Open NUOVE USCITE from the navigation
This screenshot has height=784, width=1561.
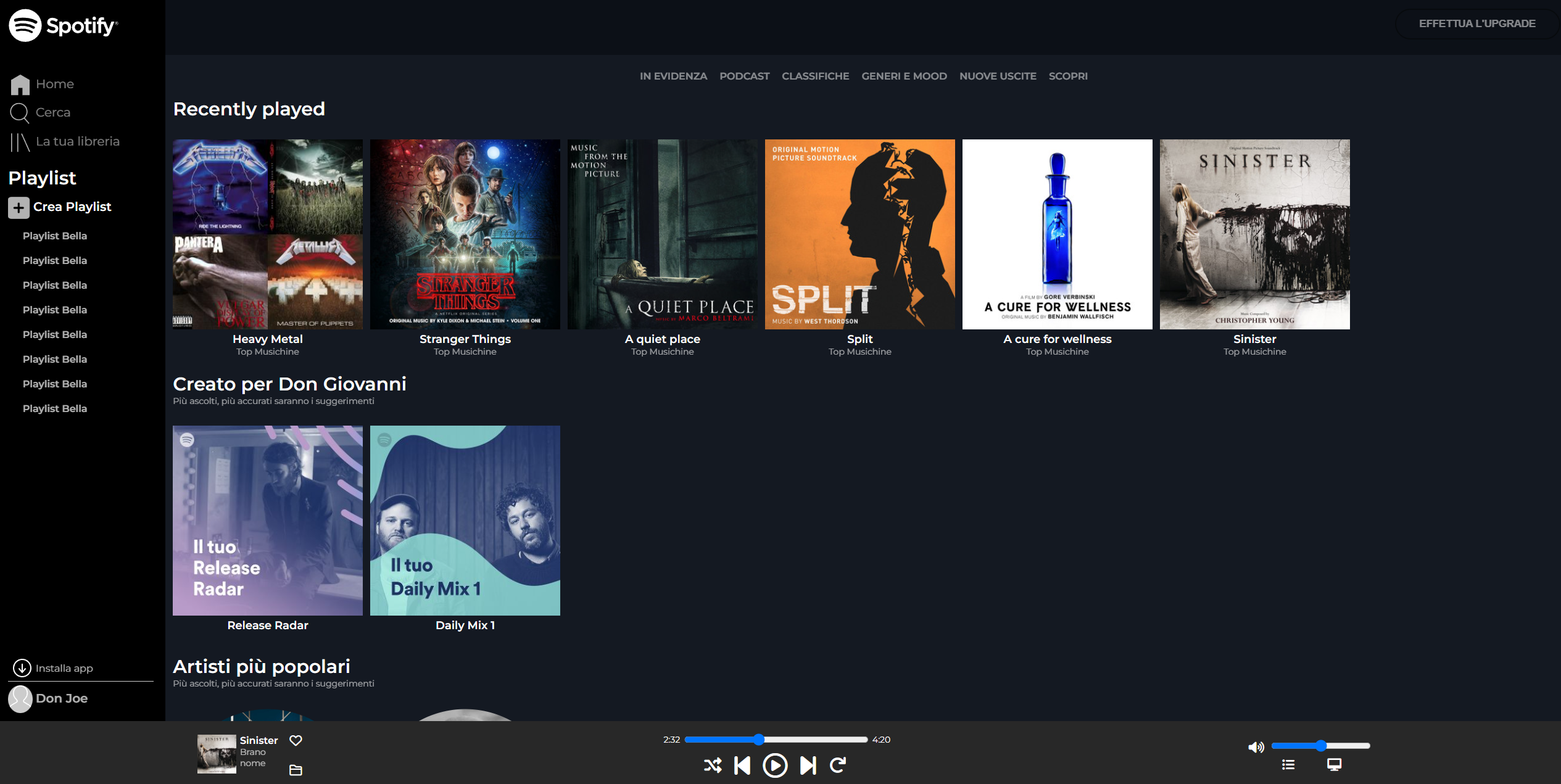(998, 76)
